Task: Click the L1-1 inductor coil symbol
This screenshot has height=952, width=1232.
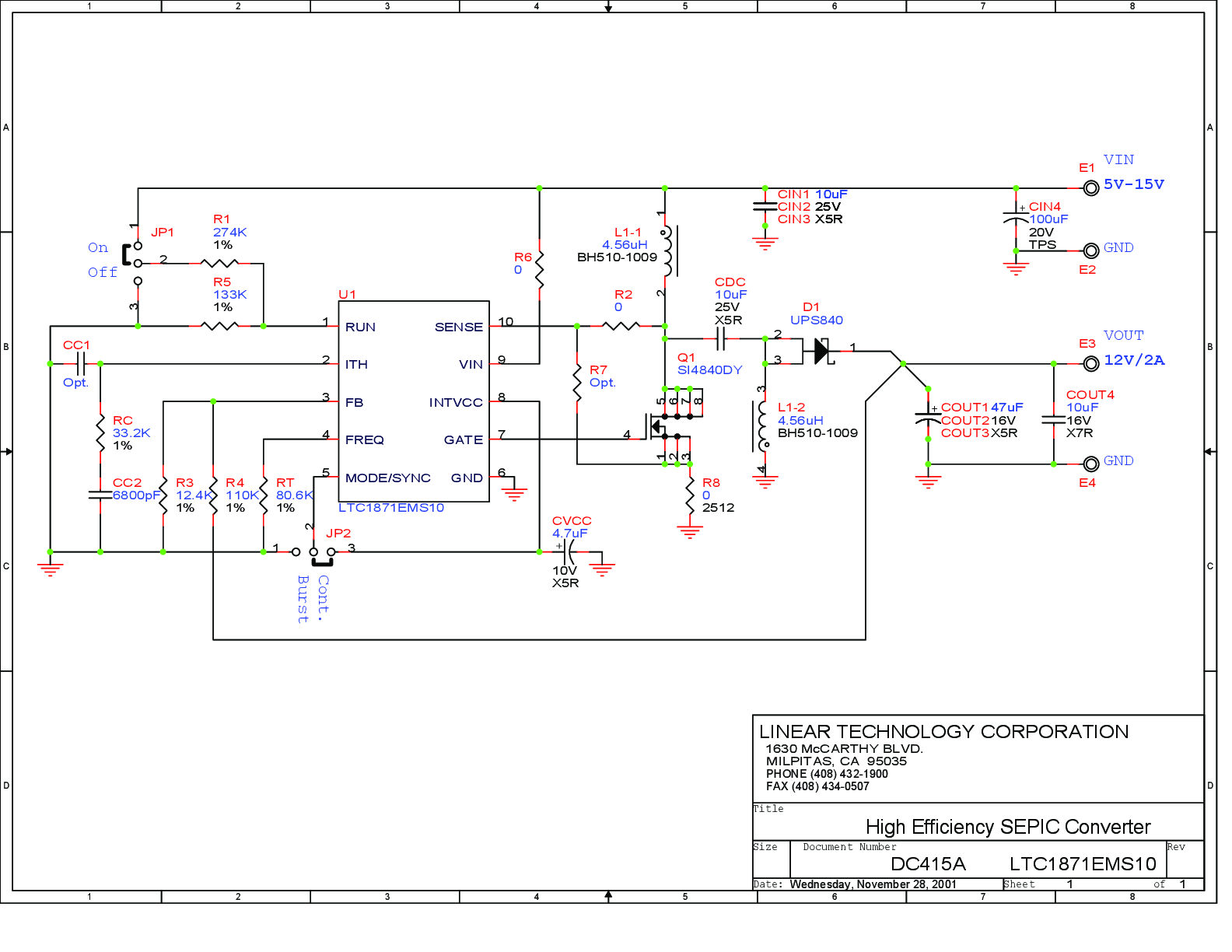Action: pyautogui.click(x=669, y=250)
